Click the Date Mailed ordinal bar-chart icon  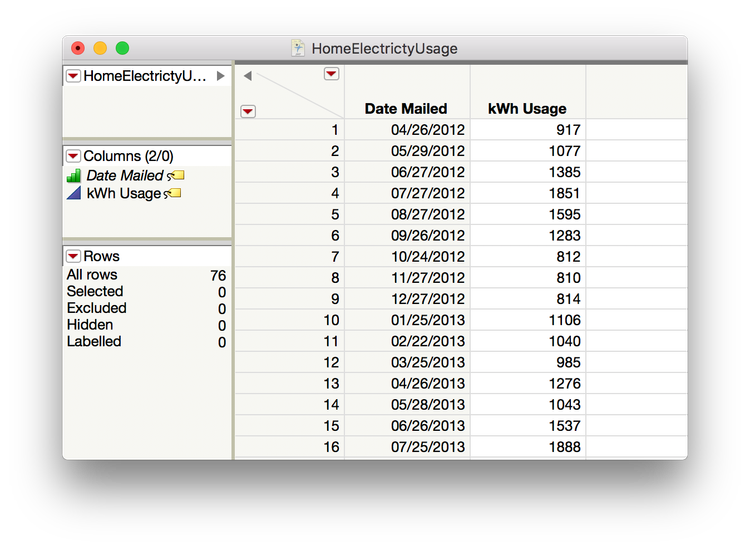[x=74, y=176]
